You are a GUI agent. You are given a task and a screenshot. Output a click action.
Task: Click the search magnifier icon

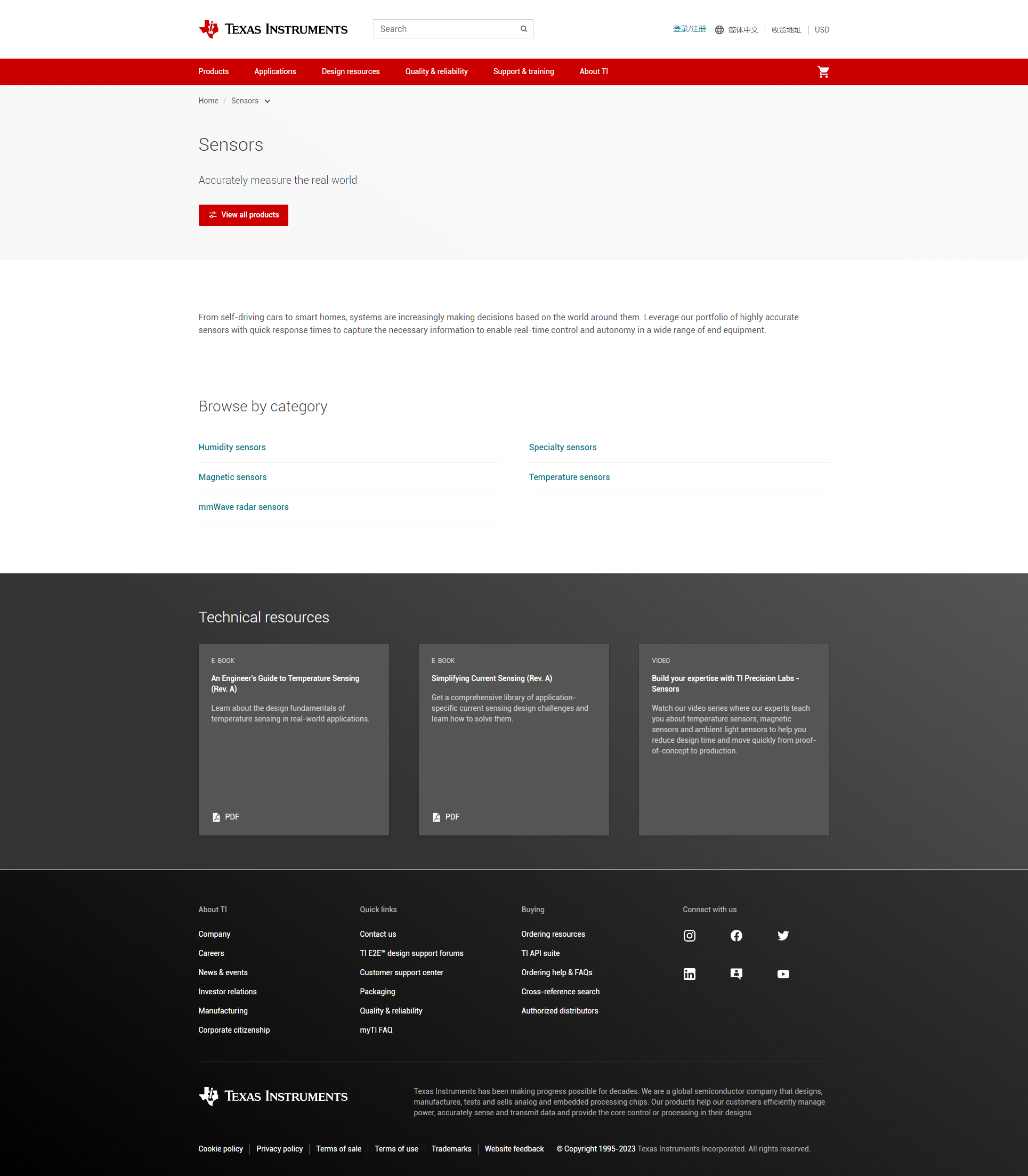coord(524,29)
